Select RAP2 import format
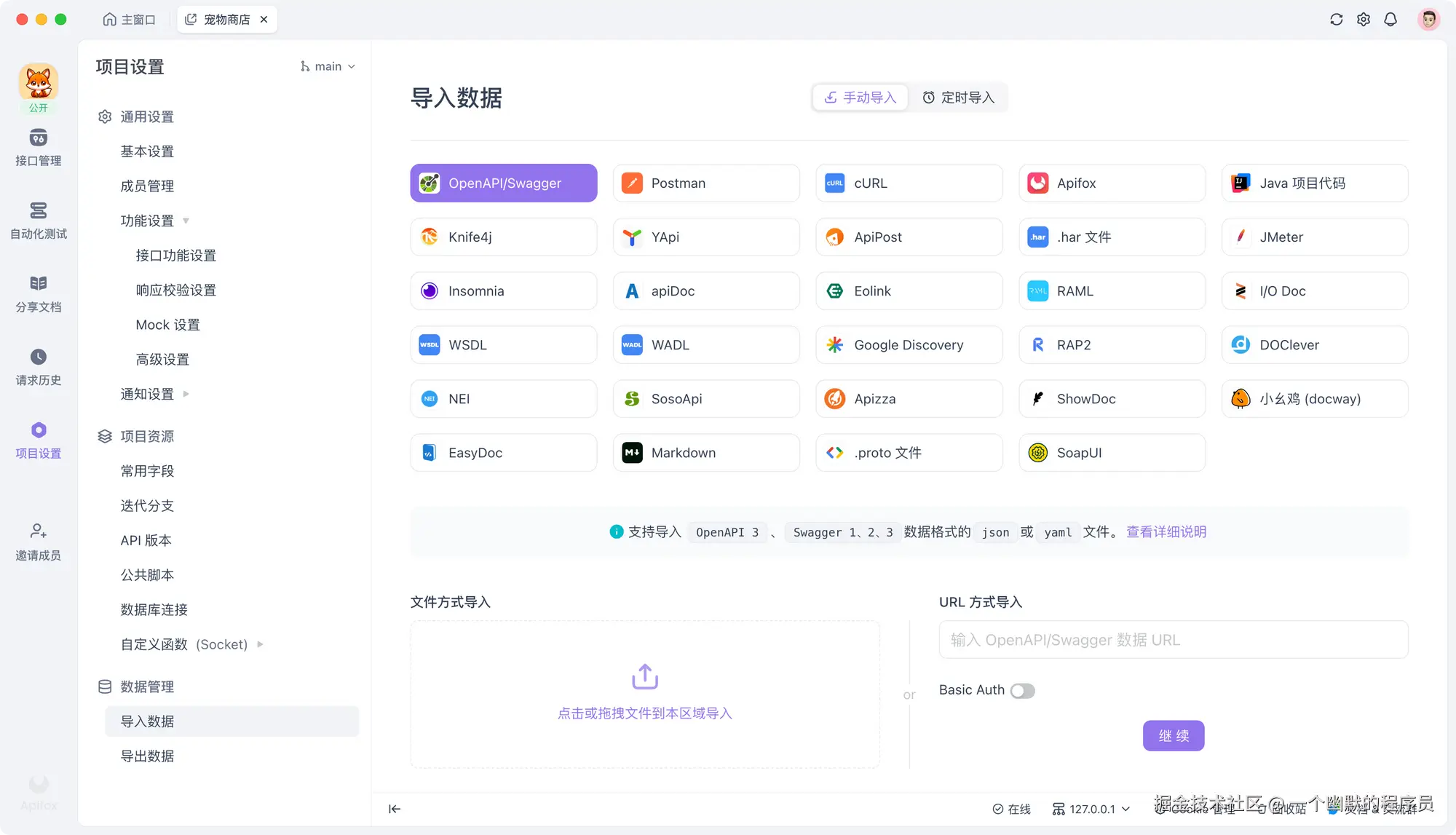The width and height of the screenshot is (1456, 835). point(1112,345)
